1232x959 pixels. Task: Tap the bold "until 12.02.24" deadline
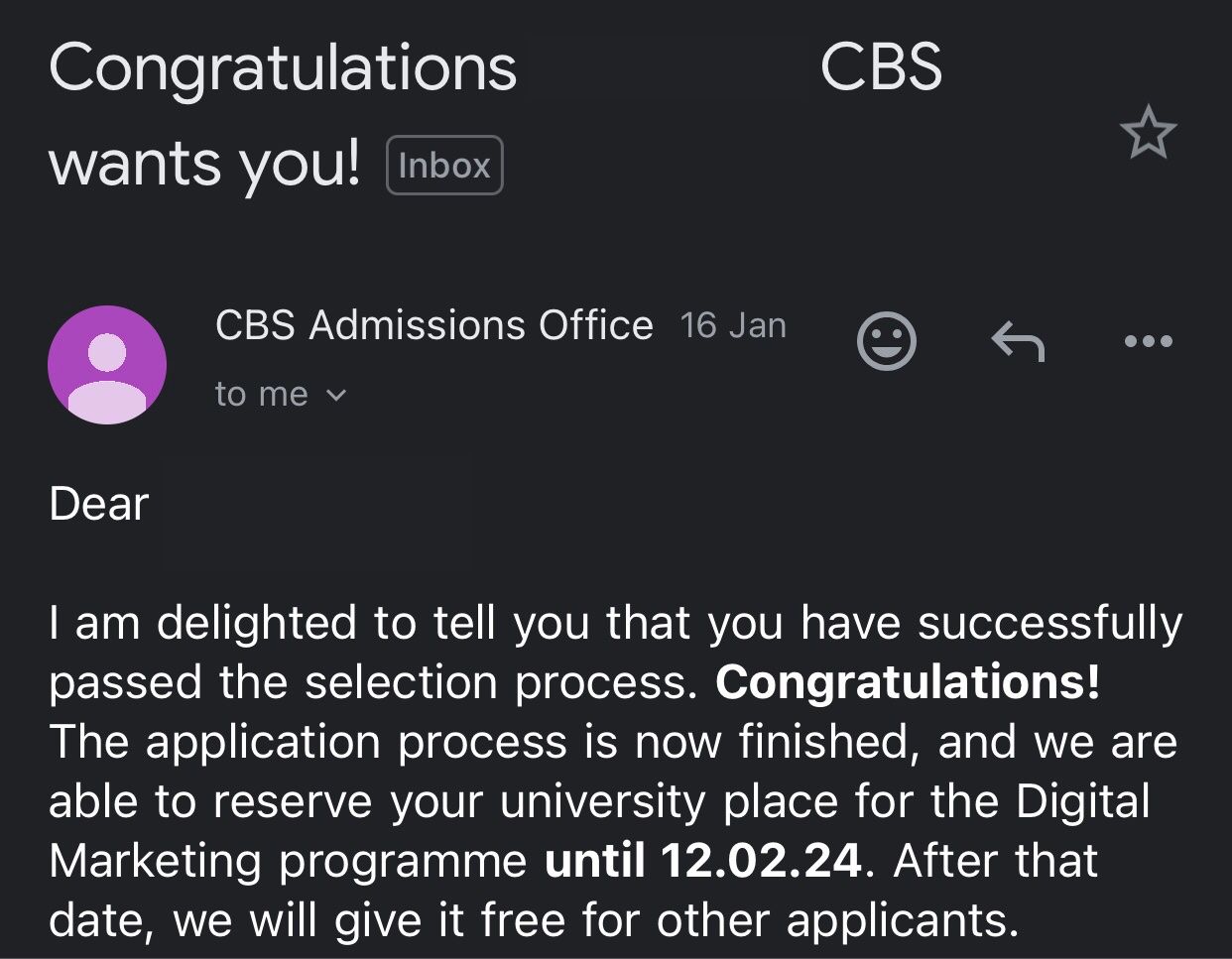[x=703, y=860]
